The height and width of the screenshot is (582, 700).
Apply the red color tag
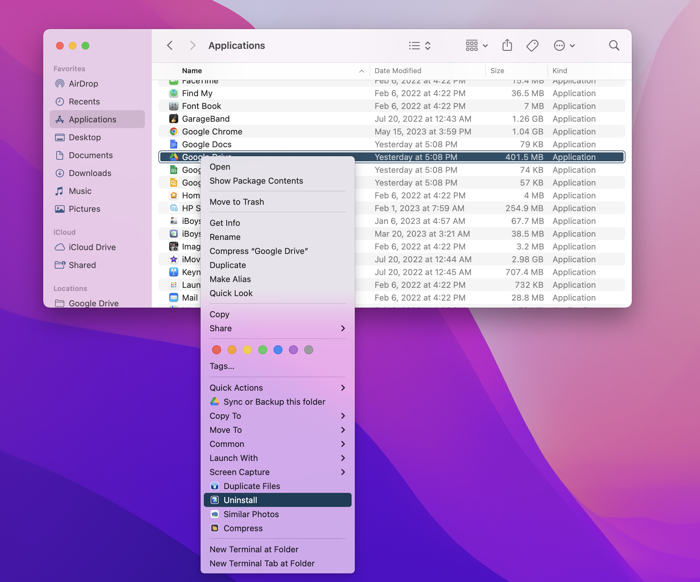pos(216,350)
